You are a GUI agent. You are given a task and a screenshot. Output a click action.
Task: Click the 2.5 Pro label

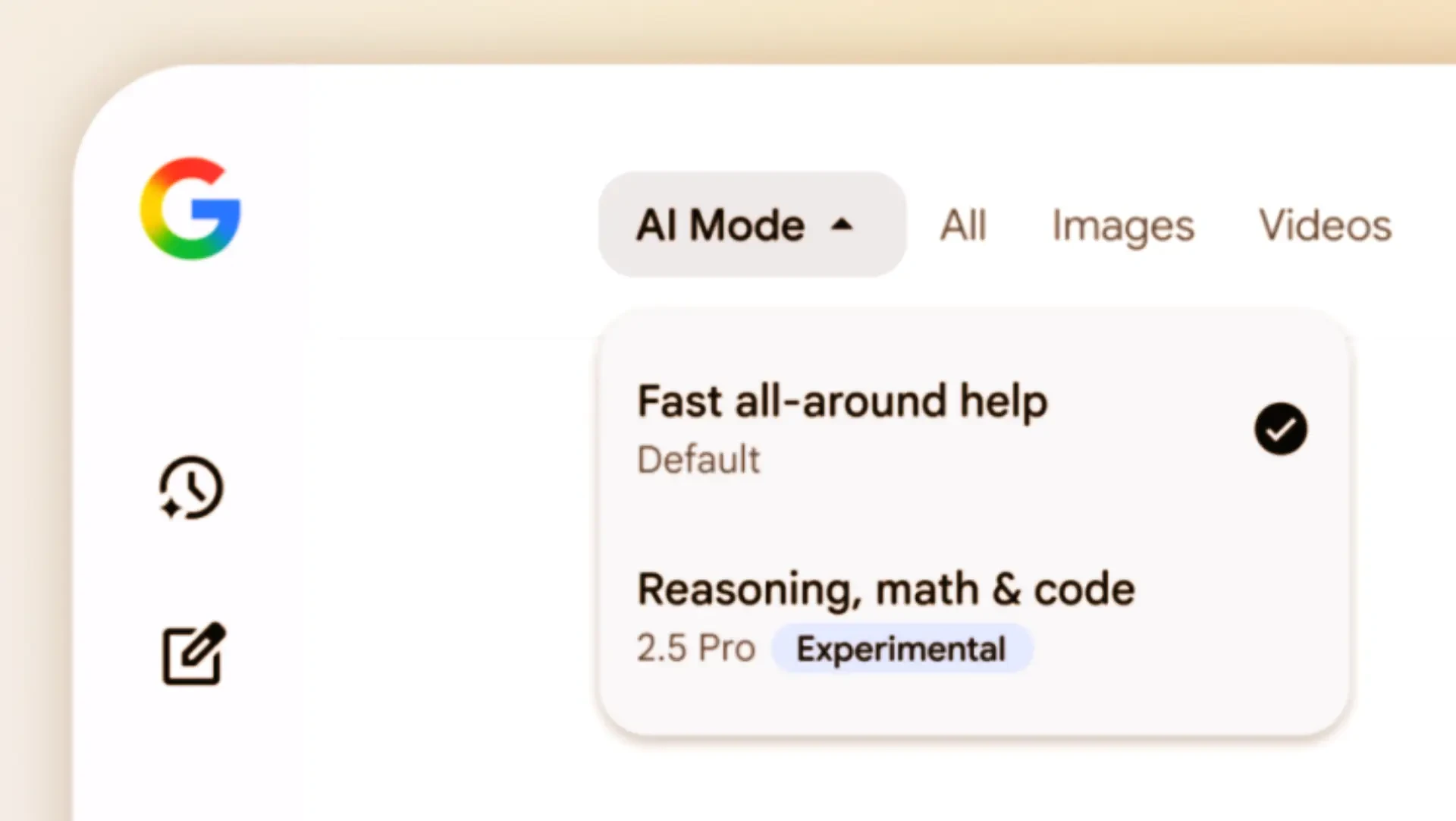coord(696,648)
